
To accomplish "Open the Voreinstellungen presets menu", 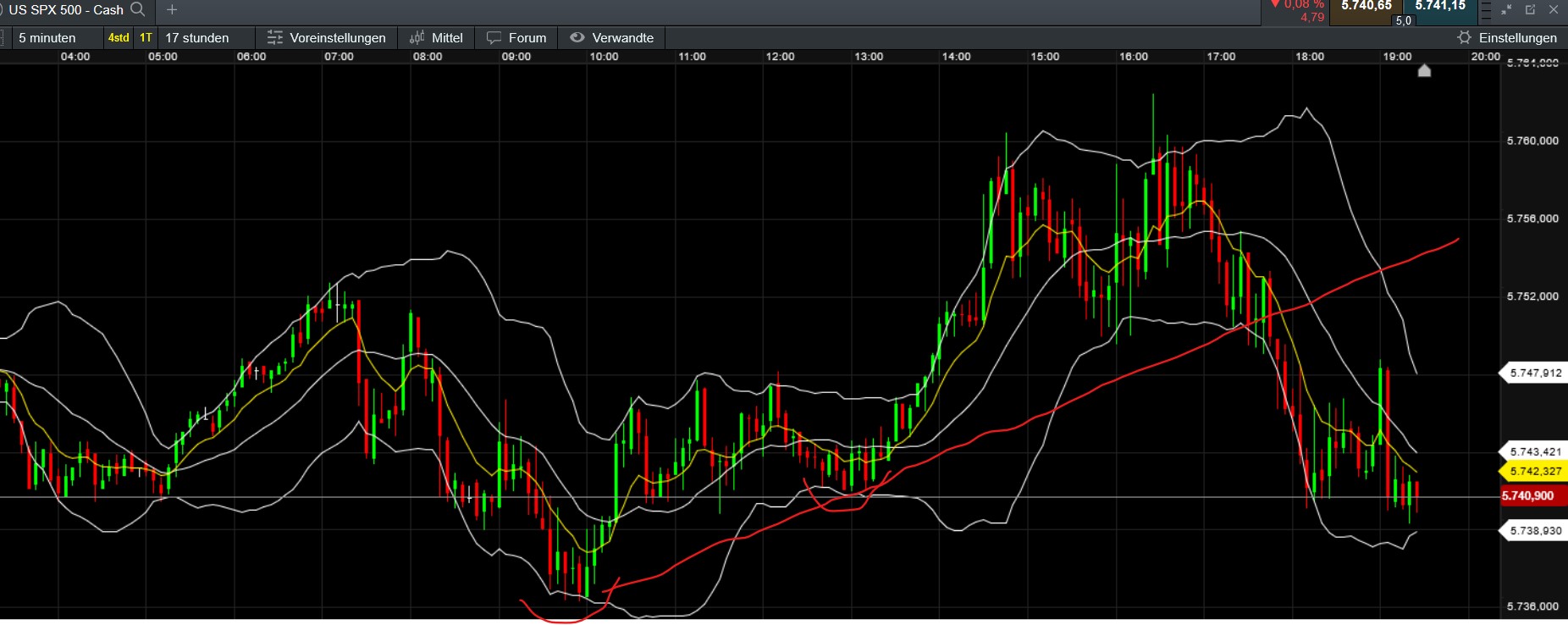I will click(326, 37).
